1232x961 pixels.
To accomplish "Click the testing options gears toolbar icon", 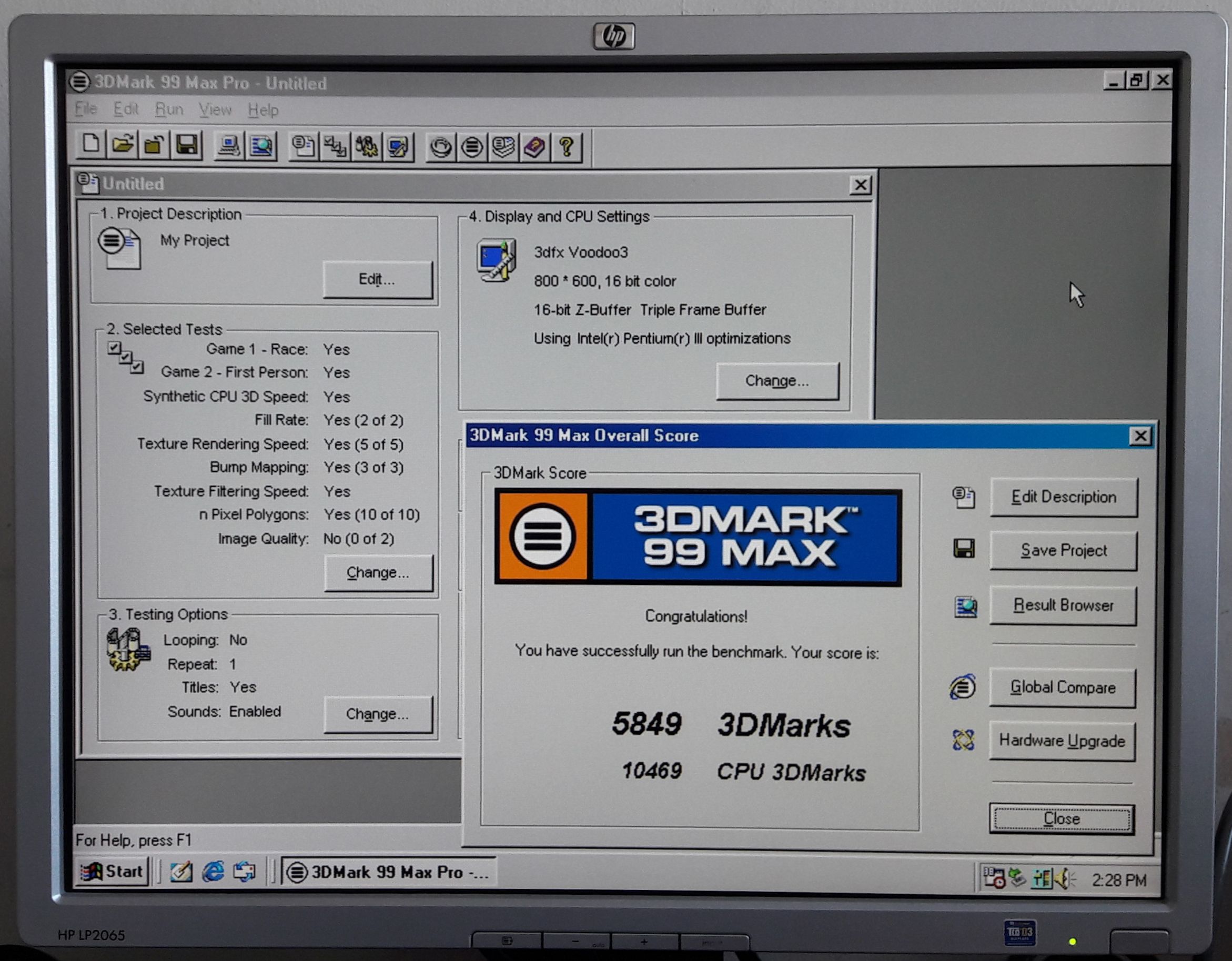I will [367, 147].
